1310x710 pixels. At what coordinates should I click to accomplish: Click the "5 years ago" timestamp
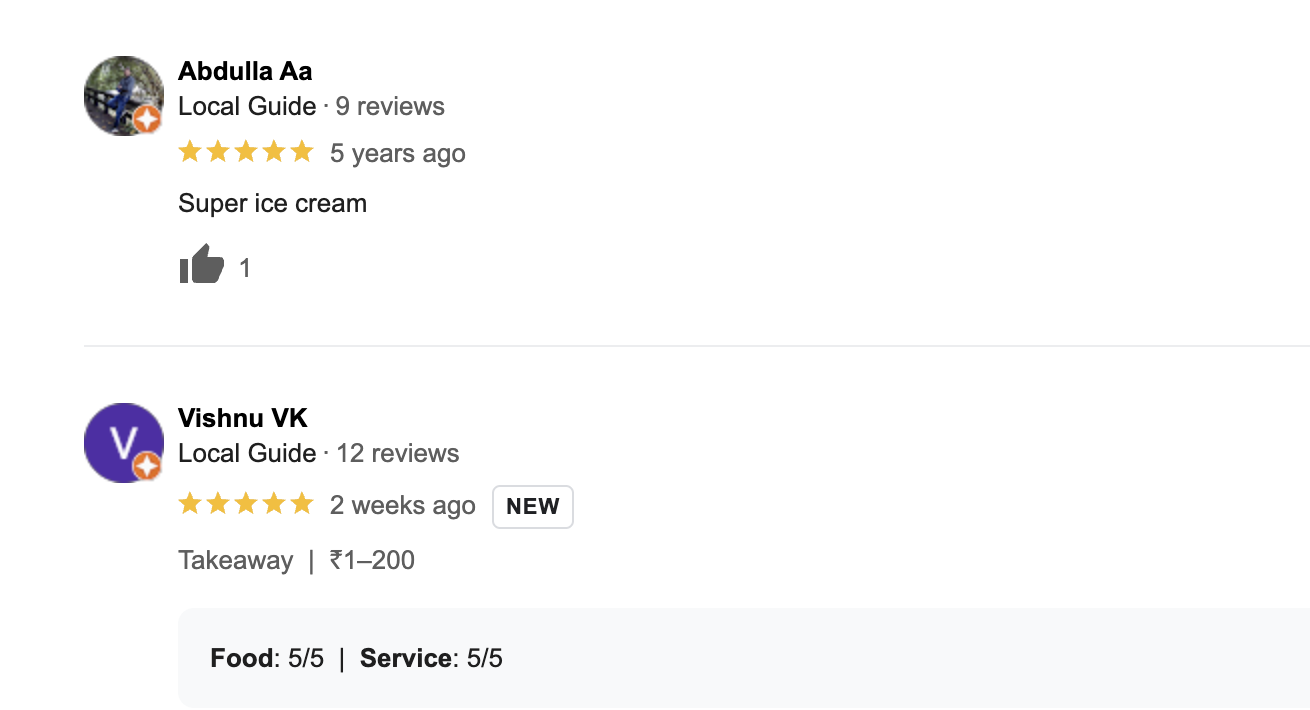398,153
